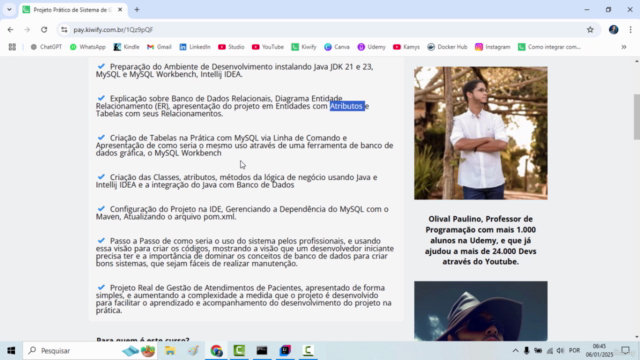Image resolution: width=640 pixels, height=360 pixels.
Task: Click the image of man wearing hat
Action: (x=481, y=311)
